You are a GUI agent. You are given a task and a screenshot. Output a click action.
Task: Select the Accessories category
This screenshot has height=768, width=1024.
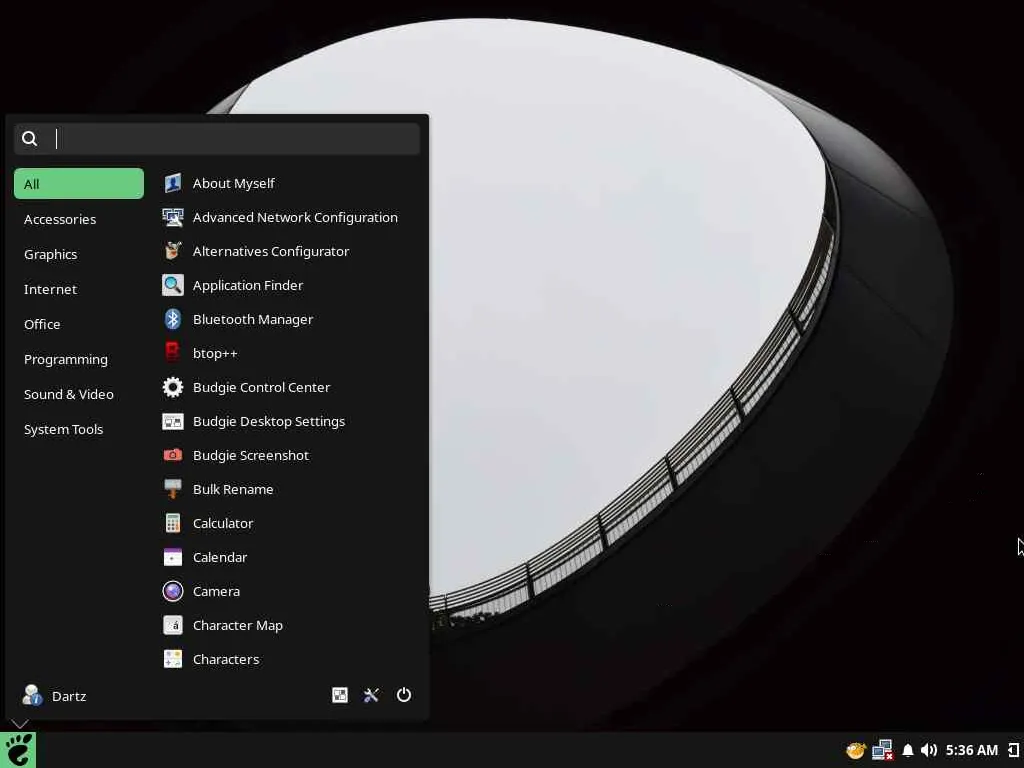tap(79, 219)
